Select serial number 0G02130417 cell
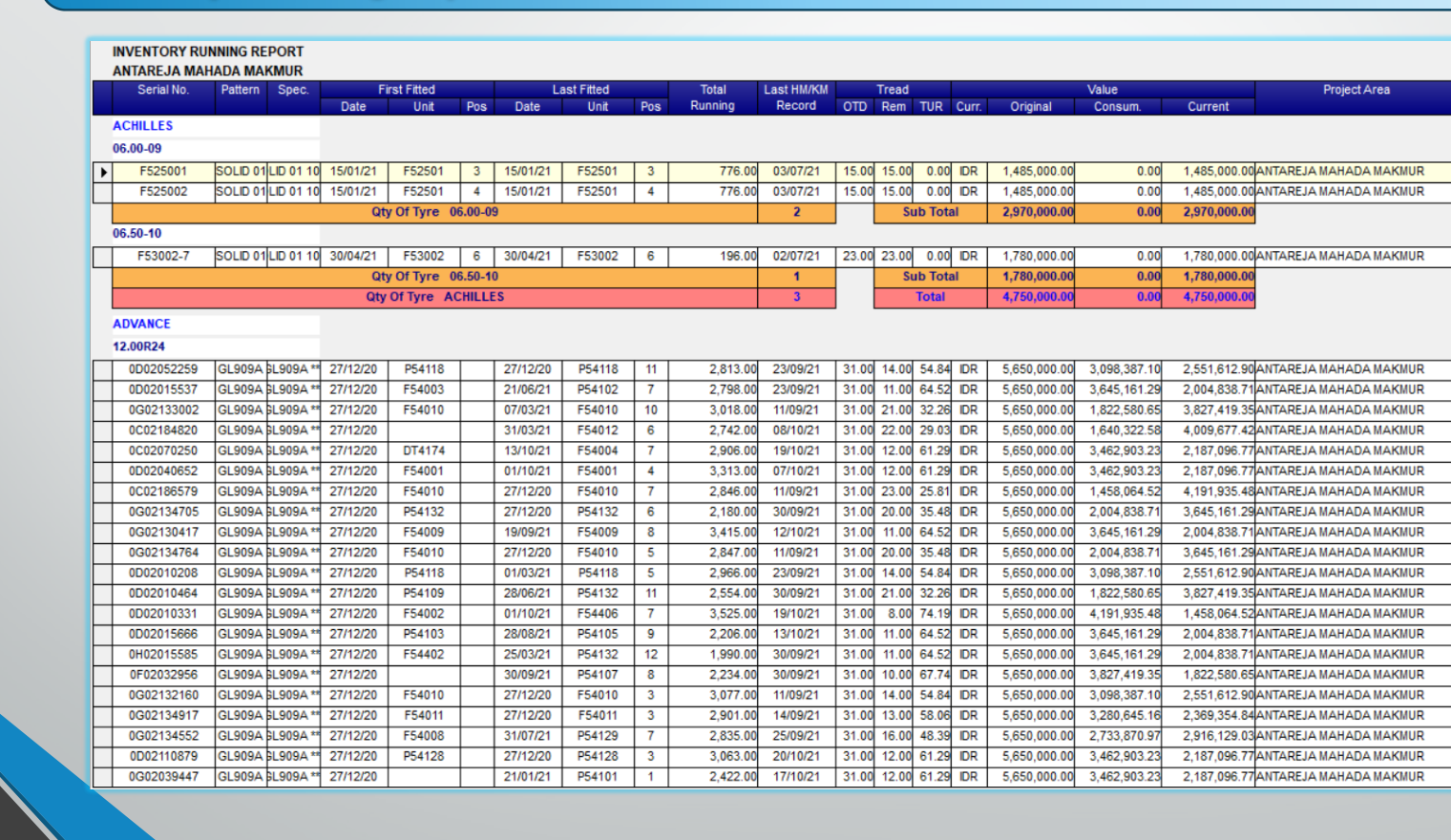 tap(163, 533)
